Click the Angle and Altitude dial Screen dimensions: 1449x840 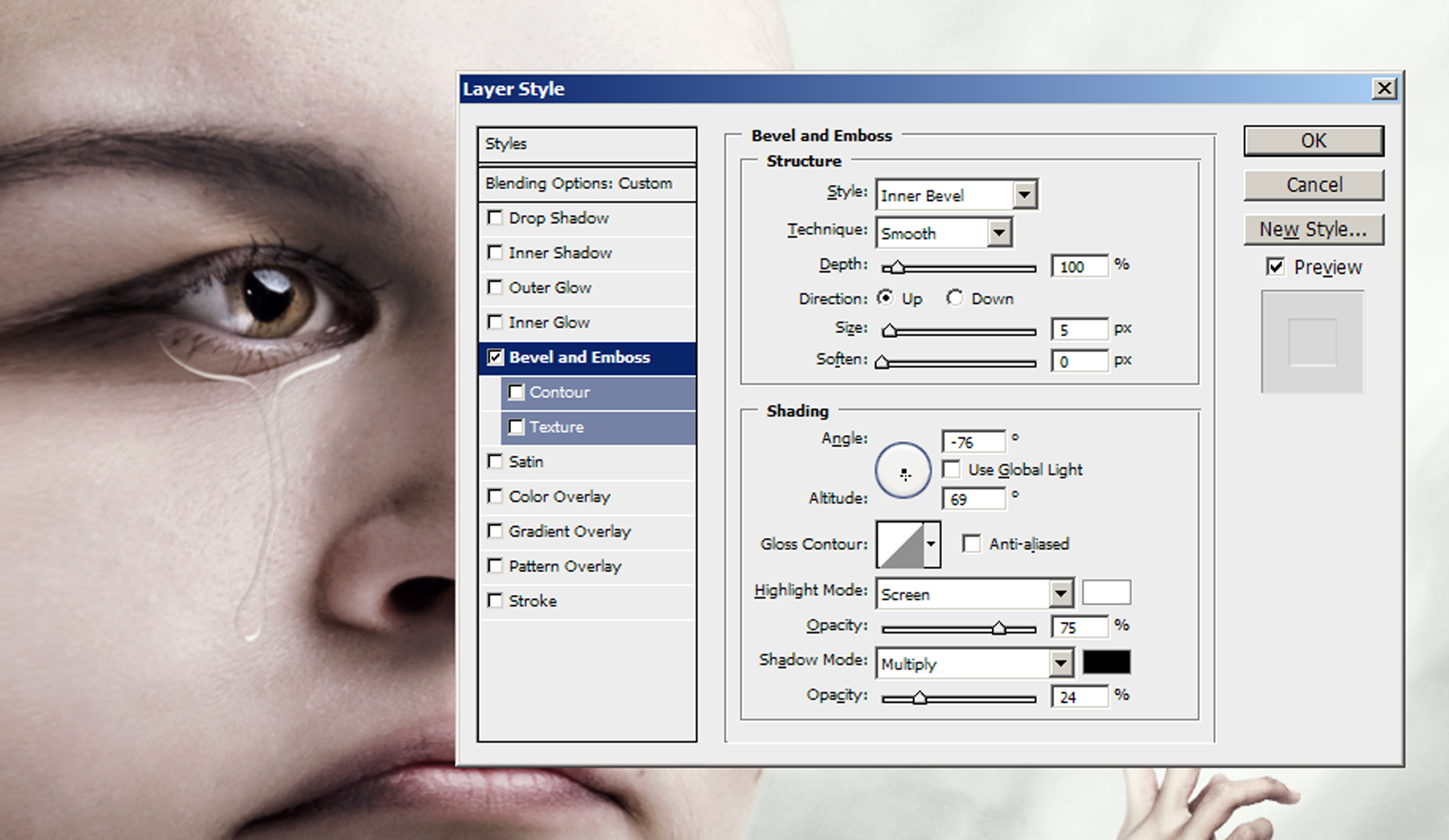903,470
